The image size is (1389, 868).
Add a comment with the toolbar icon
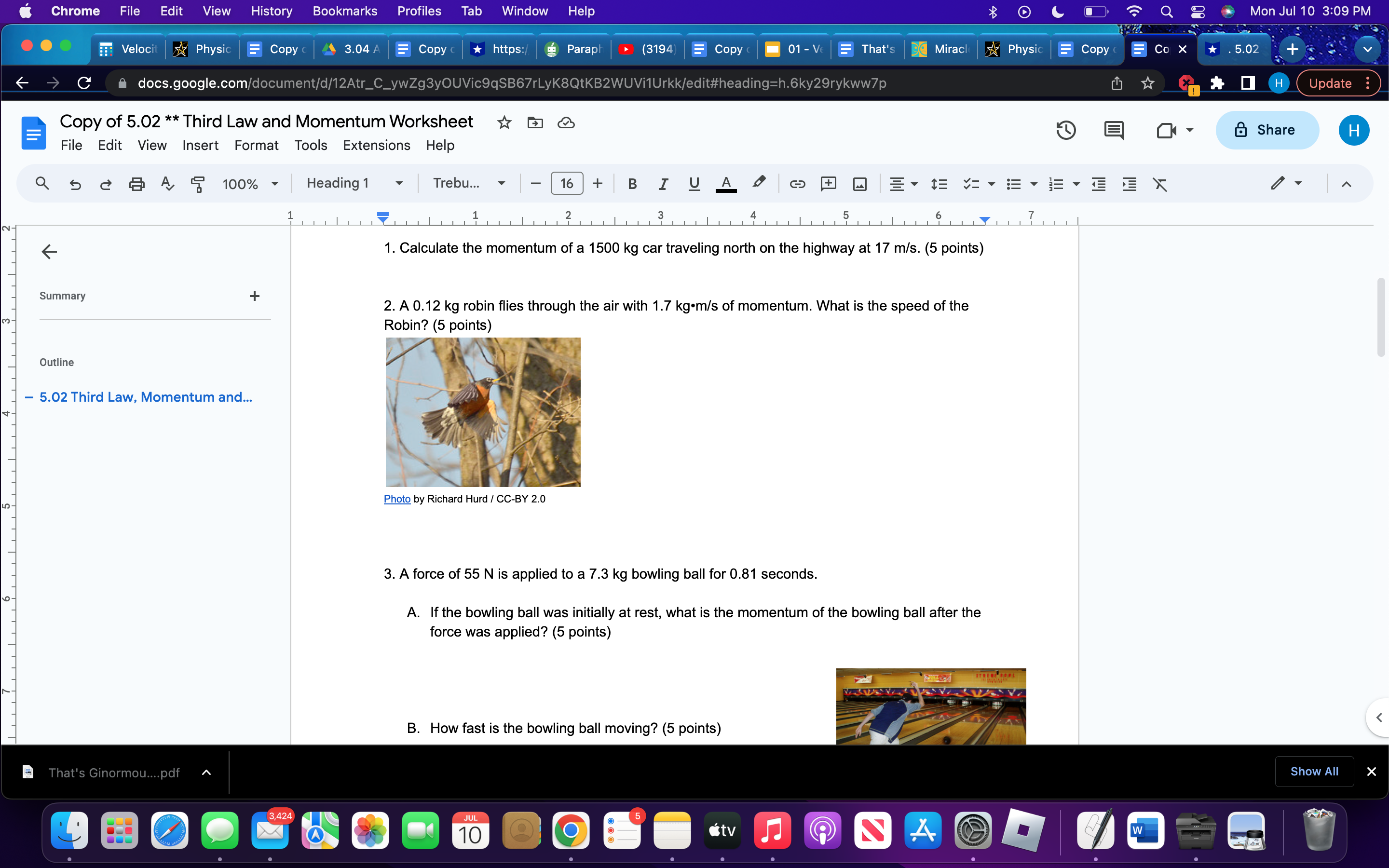tap(828, 184)
